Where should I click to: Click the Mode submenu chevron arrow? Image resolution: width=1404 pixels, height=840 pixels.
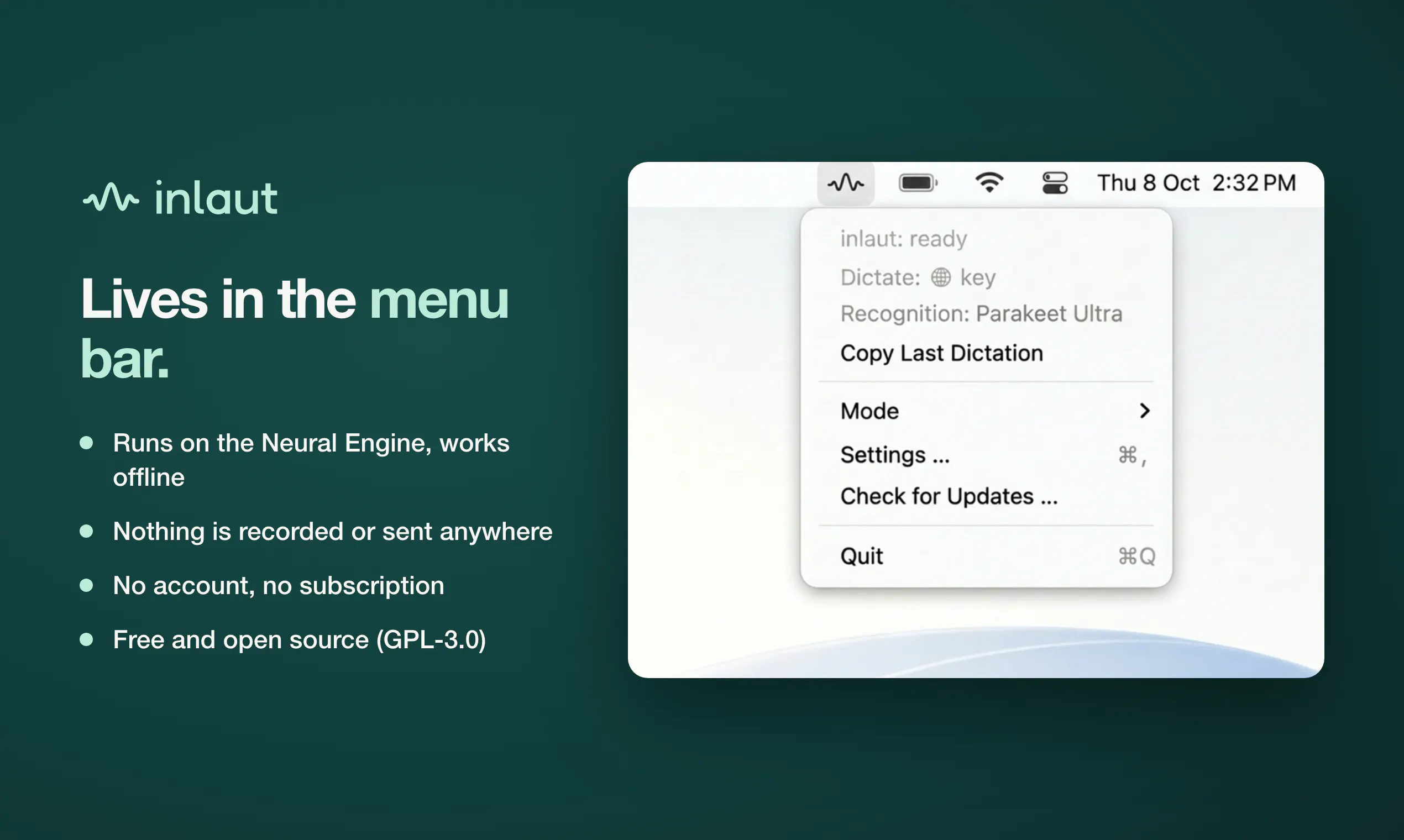(1145, 411)
